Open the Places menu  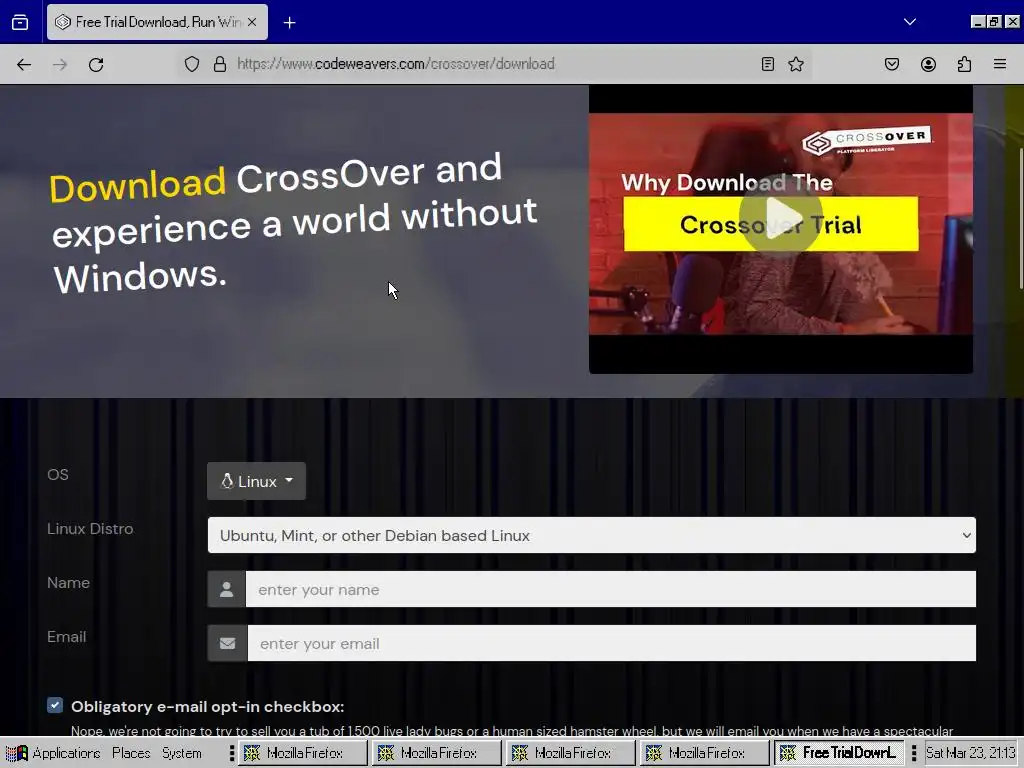point(131,753)
